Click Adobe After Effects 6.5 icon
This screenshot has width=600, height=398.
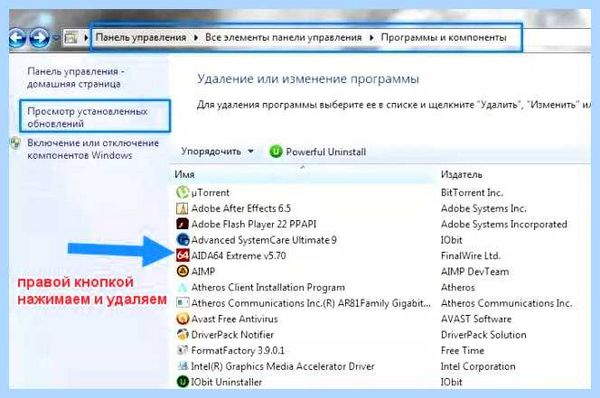pos(183,208)
